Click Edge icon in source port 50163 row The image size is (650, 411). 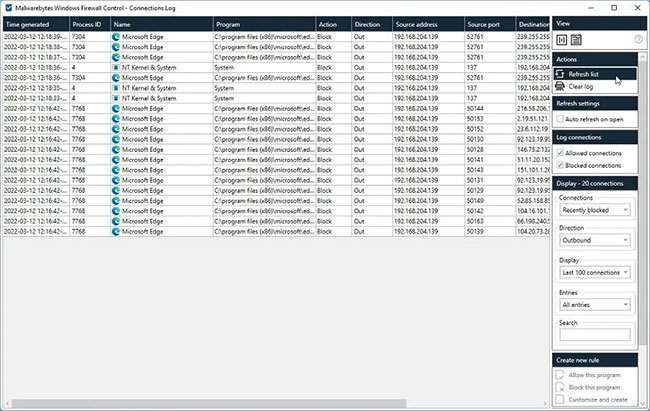click(116, 221)
